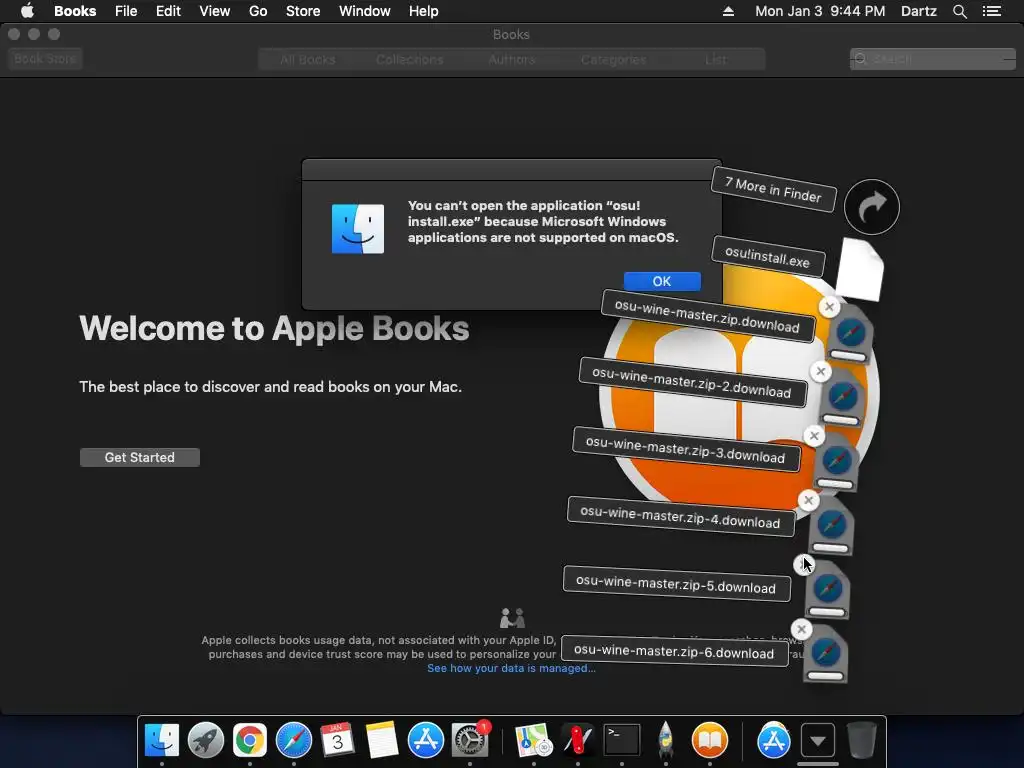Click icon for osu-wine-master.zip-2.download
Screen dimensions: 1024x768
tap(842, 398)
